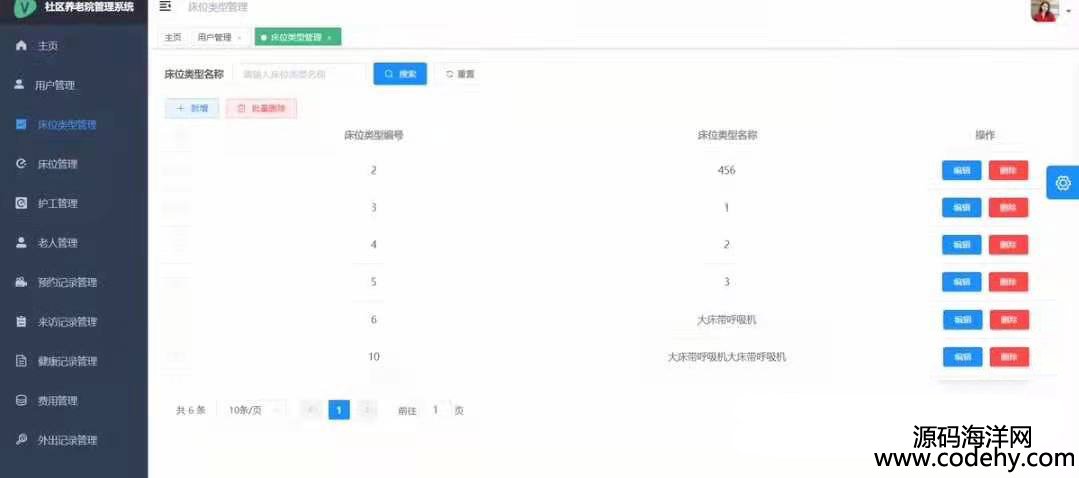
Task: Click the blue 搜索 search button
Action: (x=400, y=74)
